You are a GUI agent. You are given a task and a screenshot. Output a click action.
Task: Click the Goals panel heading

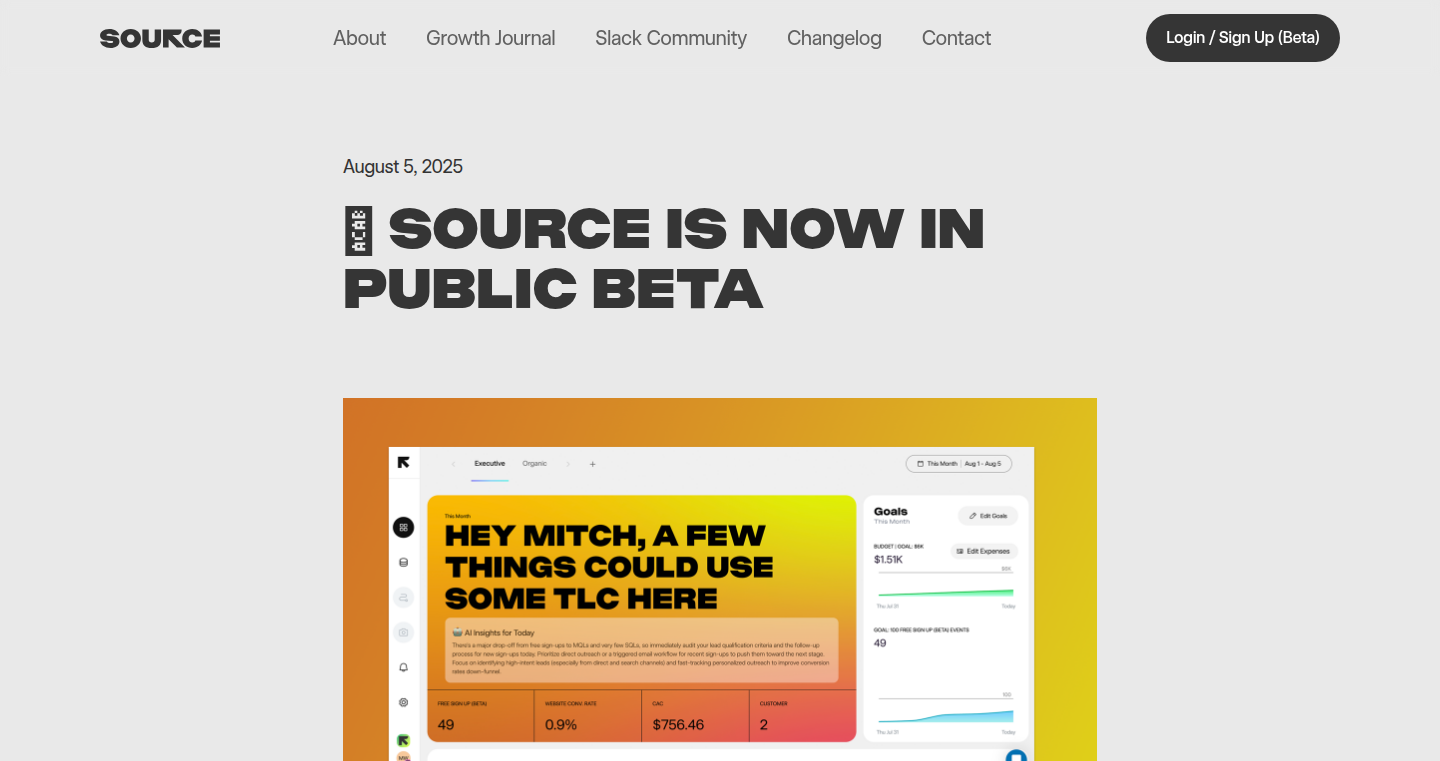891,511
